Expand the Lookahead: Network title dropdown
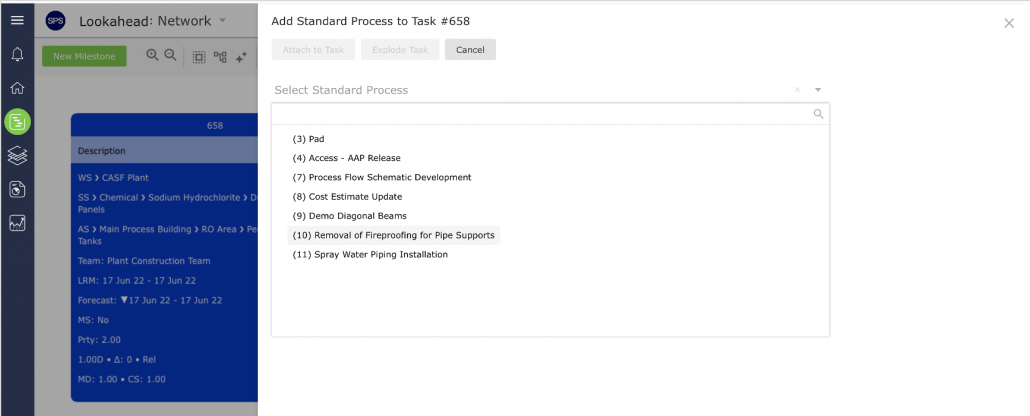Image resolution: width=1030 pixels, height=416 pixels. pyautogui.click(x=222, y=20)
